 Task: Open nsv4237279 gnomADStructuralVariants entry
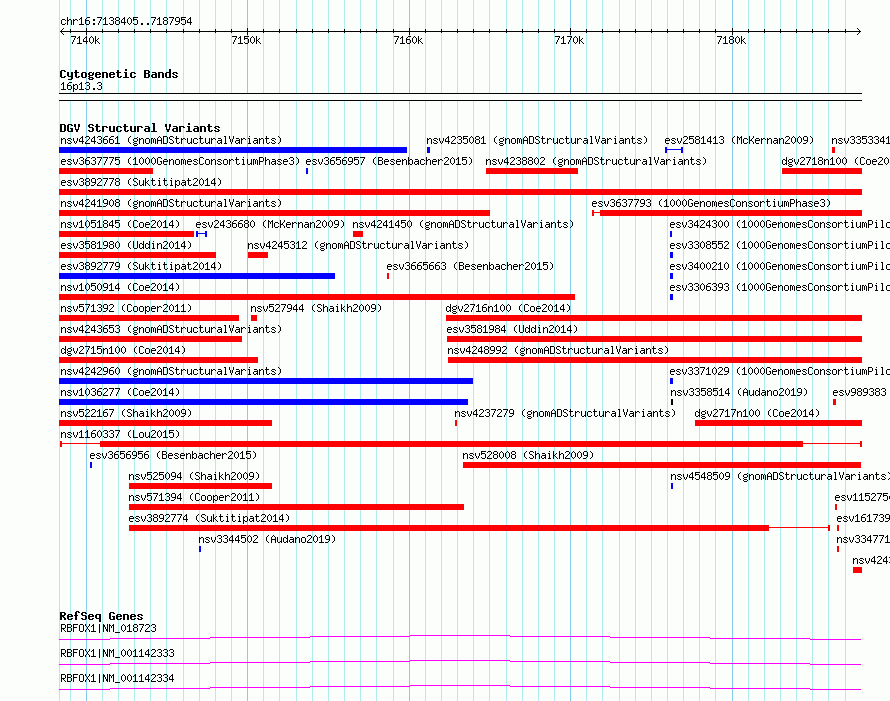coord(565,413)
